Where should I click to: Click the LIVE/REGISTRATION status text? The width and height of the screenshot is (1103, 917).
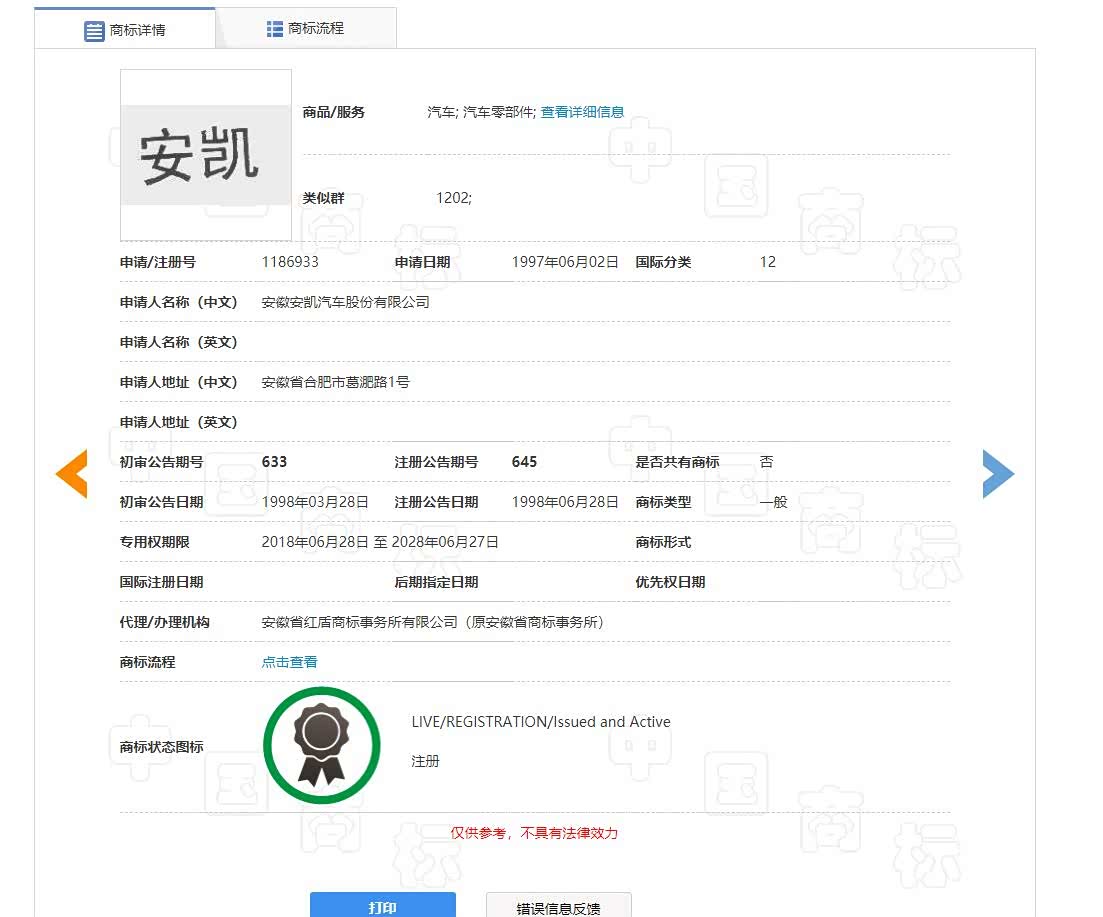pyautogui.click(x=541, y=722)
